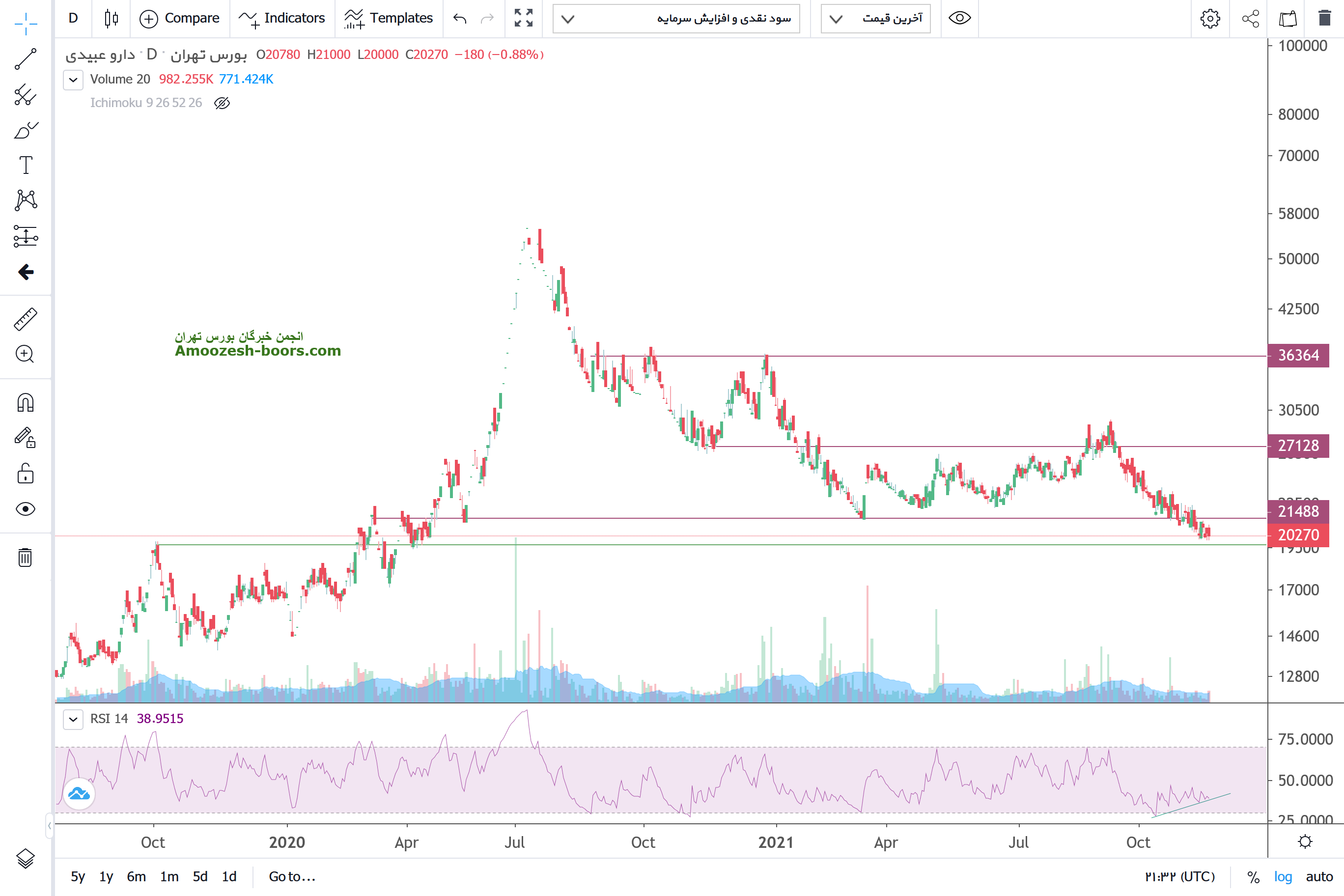Open the measure ruler tool

point(25,319)
